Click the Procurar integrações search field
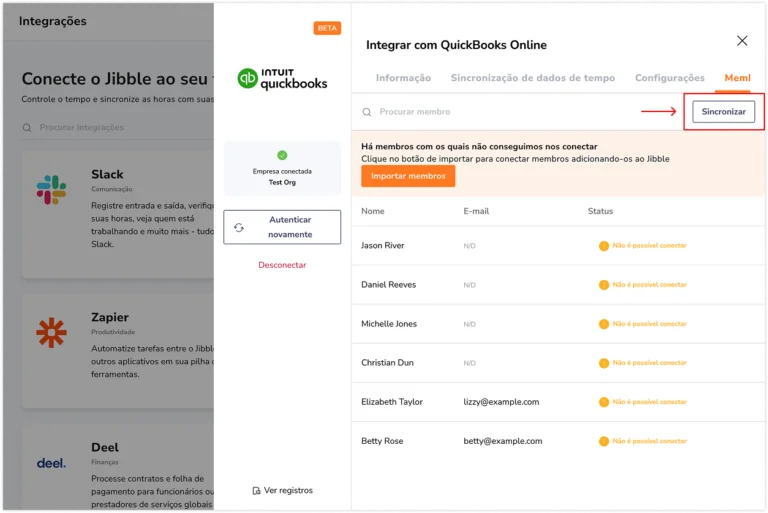The width and height of the screenshot is (768, 513). tap(118, 127)
